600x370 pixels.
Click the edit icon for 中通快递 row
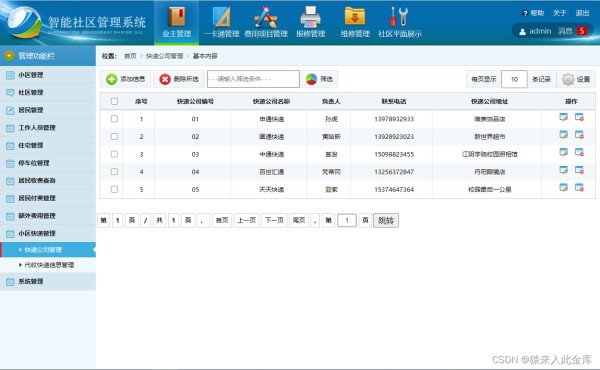click(564, 153)
